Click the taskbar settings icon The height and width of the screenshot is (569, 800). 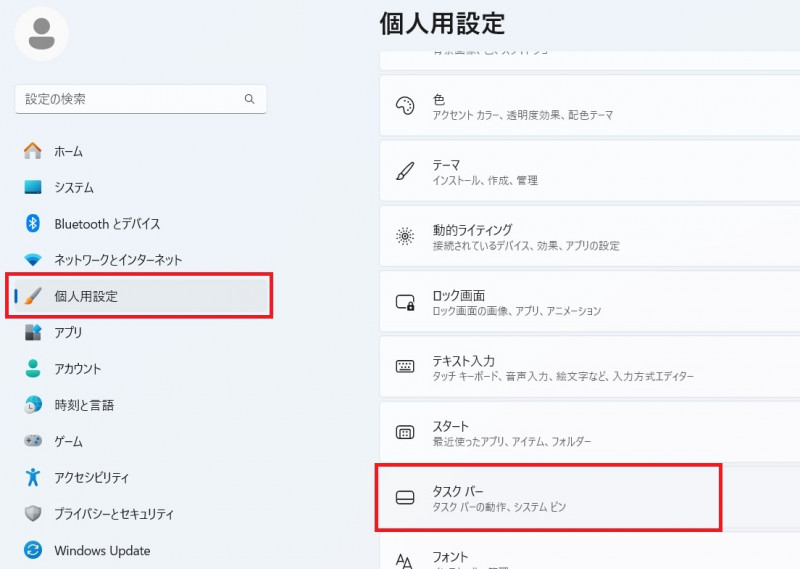pyautogui.click(x=405, y=498)
